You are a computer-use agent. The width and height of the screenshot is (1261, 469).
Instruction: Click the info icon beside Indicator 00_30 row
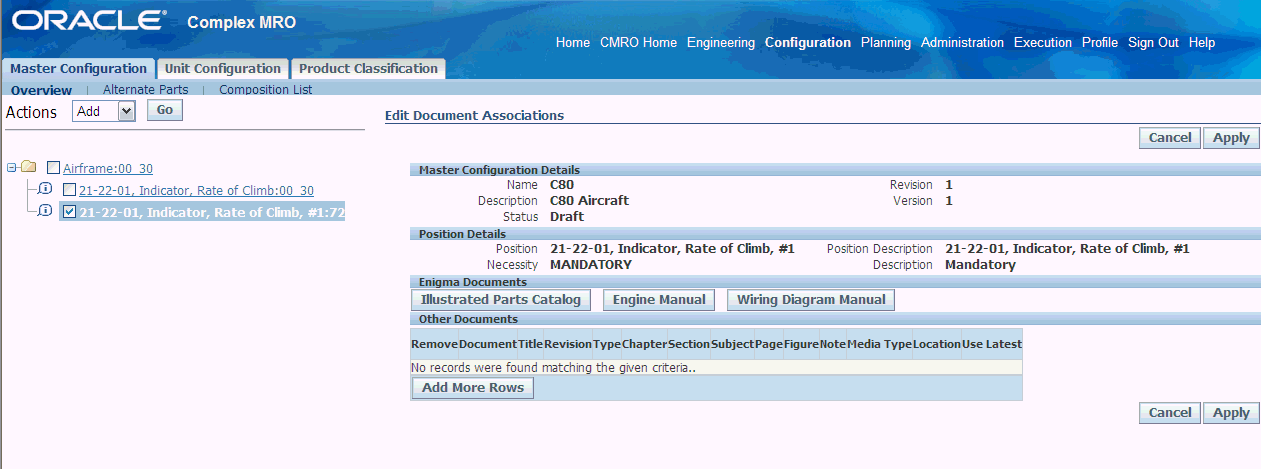45,189
